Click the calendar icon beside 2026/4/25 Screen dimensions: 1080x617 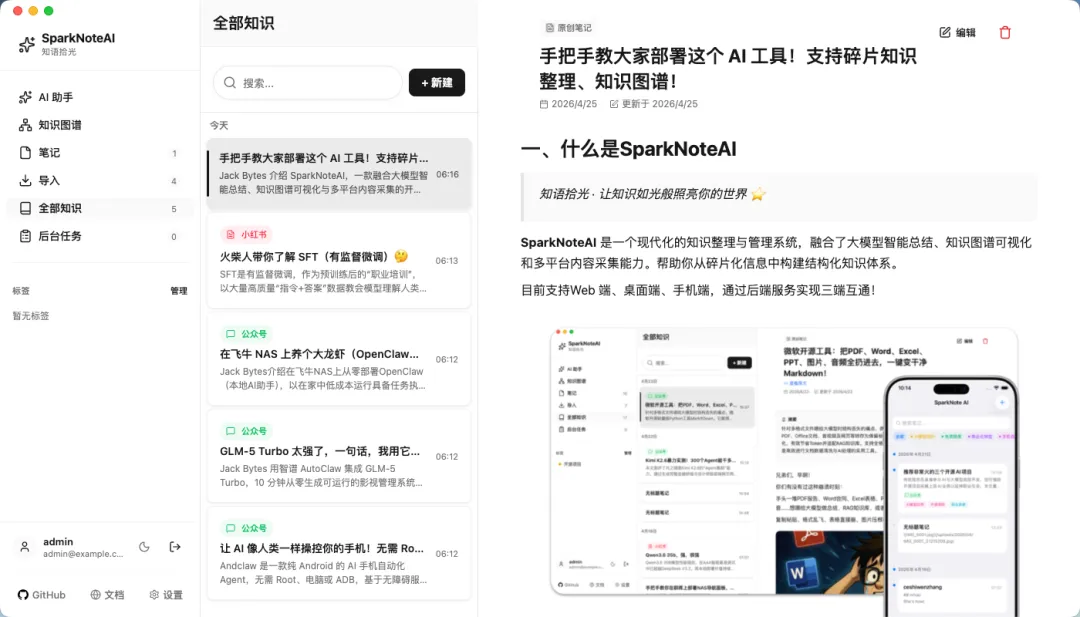[x=543, y=104]
